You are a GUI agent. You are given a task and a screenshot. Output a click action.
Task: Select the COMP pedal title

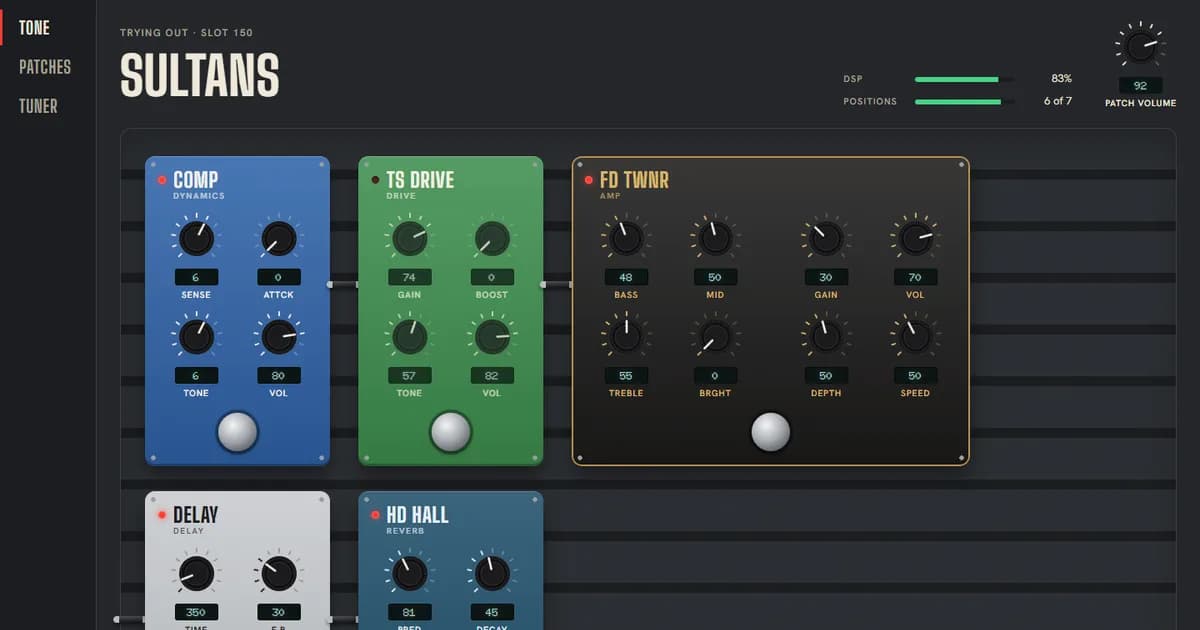click(196, 180)
